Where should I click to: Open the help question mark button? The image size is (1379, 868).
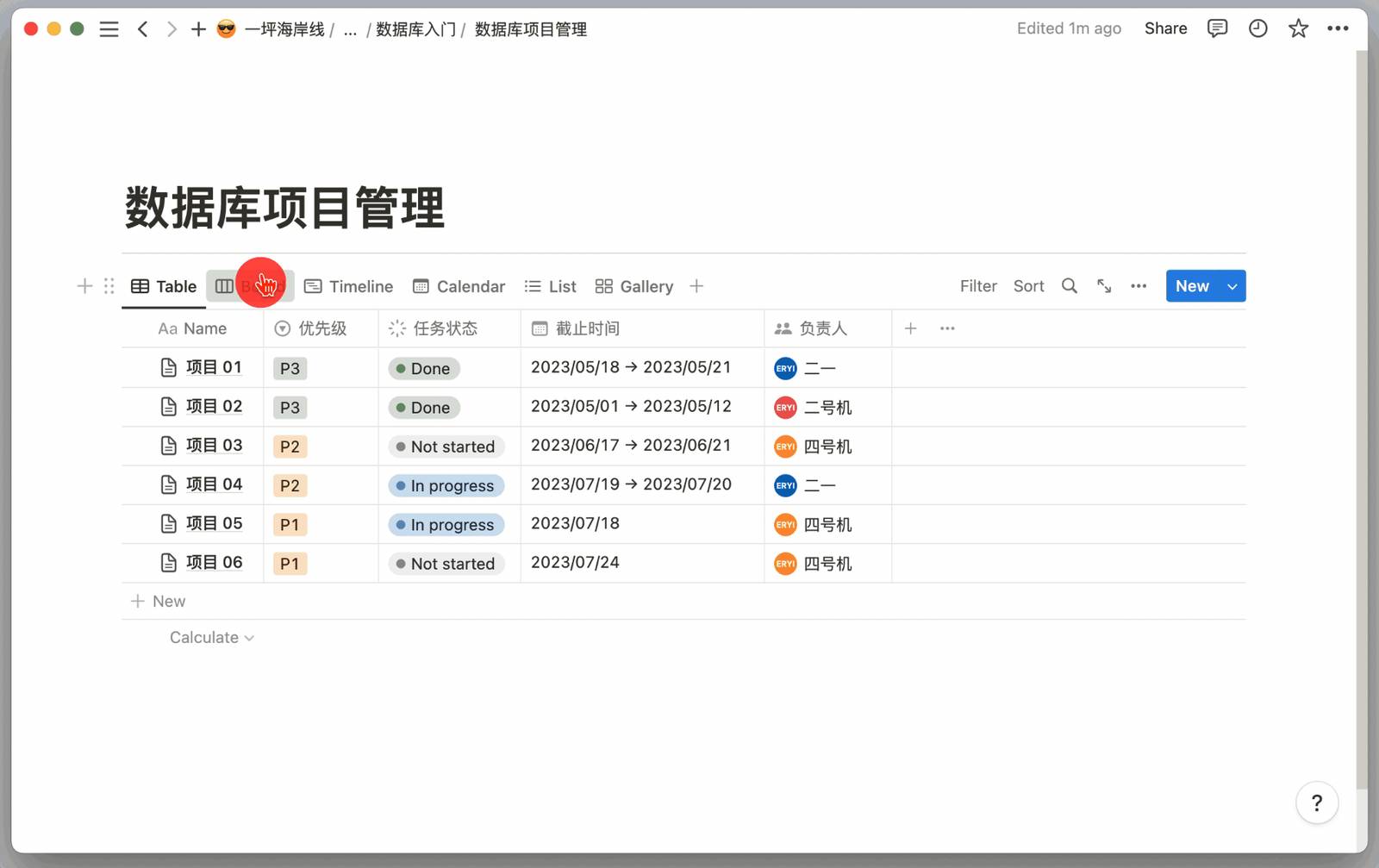[x=1316, y=802]
